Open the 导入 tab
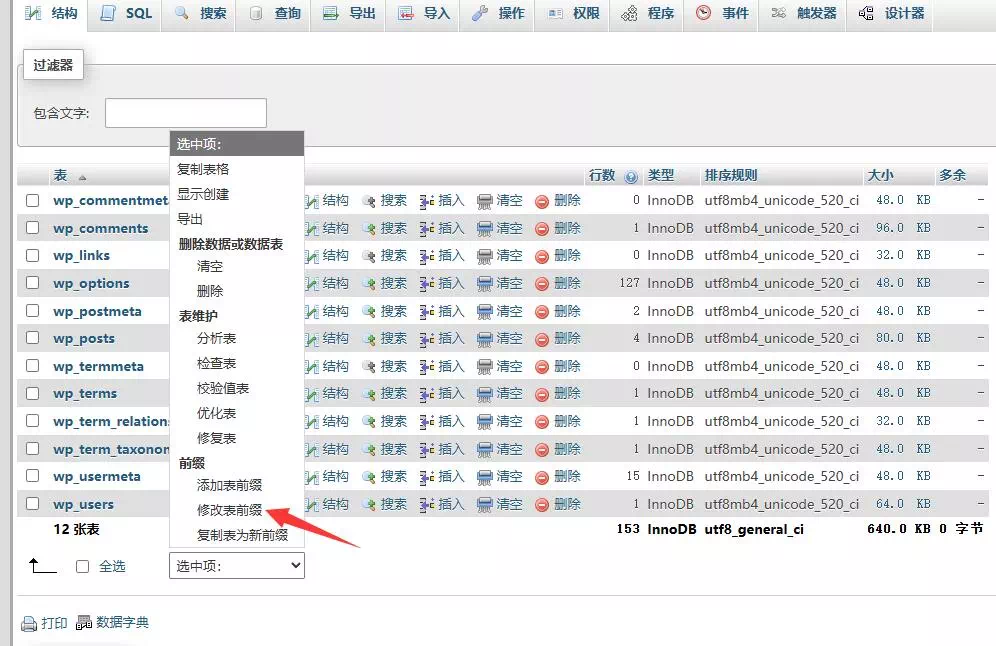Screen dimensions: 996x646 (x=422, y=13)
